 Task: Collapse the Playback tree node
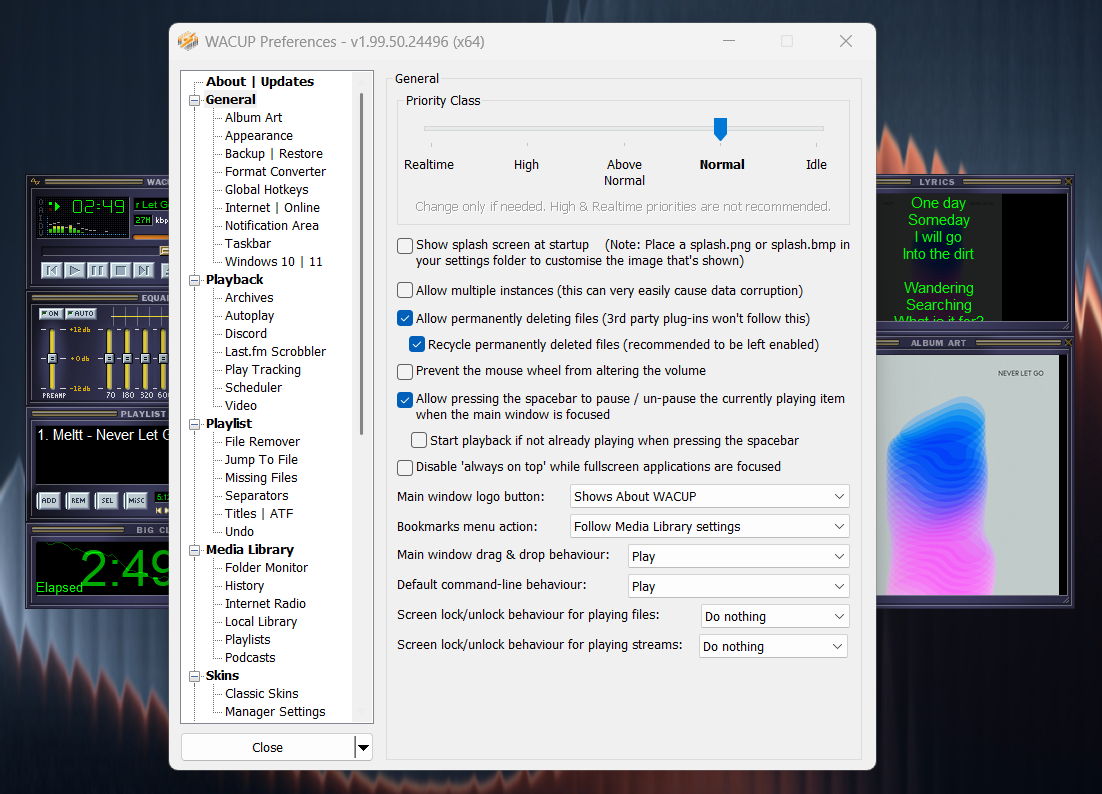(x=195, y=280)
